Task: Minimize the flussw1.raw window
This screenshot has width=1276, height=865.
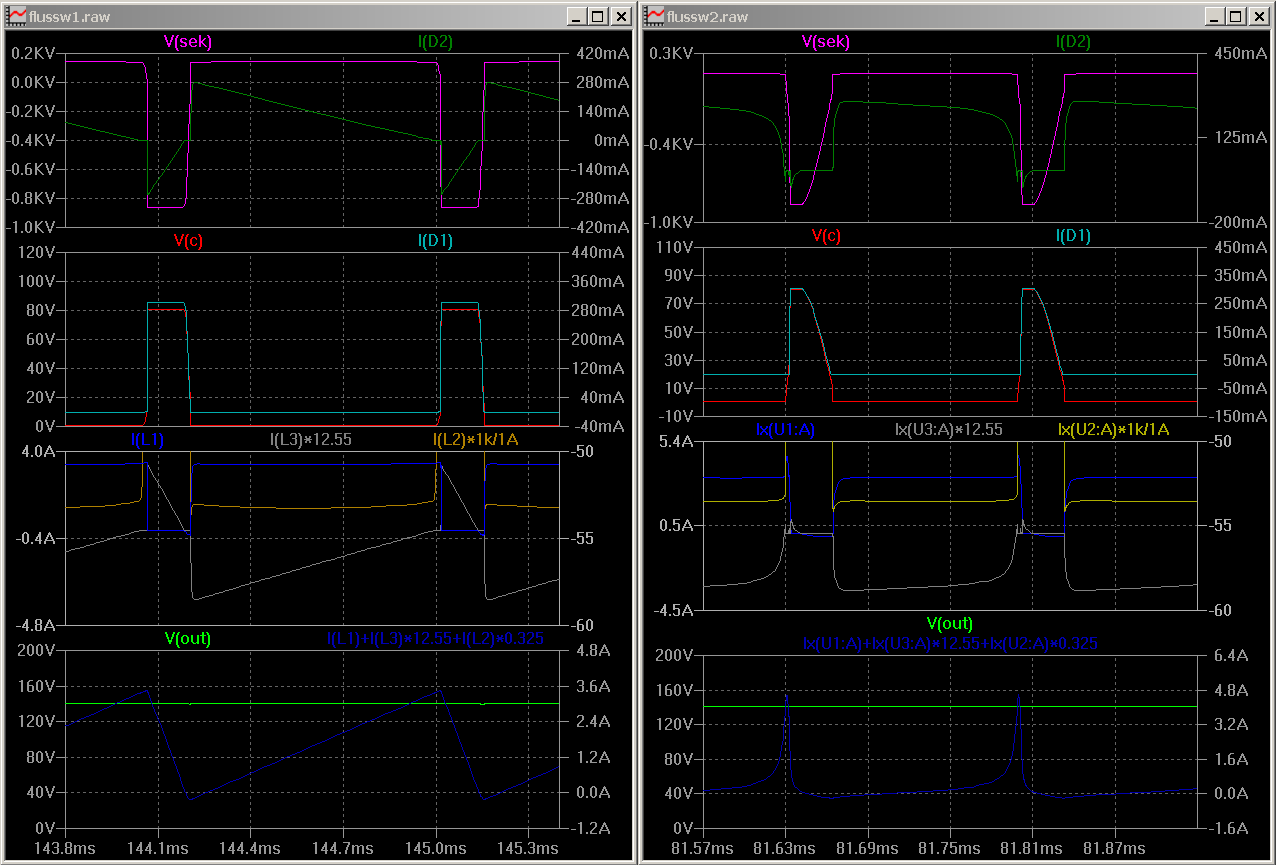Action: point(576,16)
